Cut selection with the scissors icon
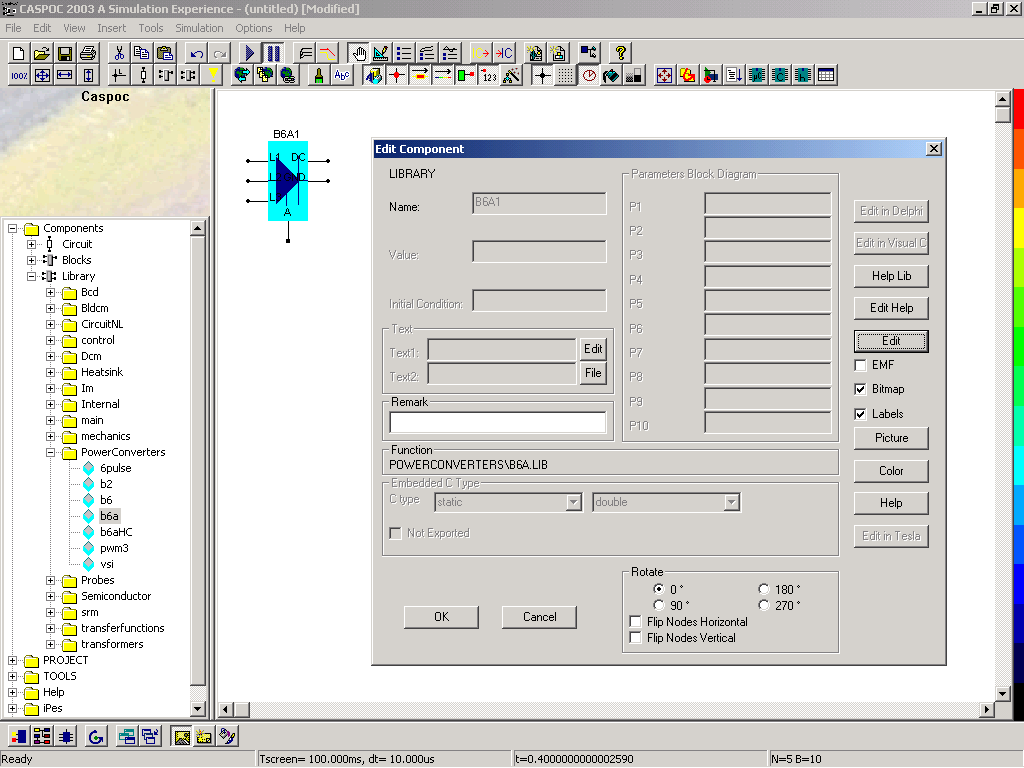 click(x=118, y=53)
